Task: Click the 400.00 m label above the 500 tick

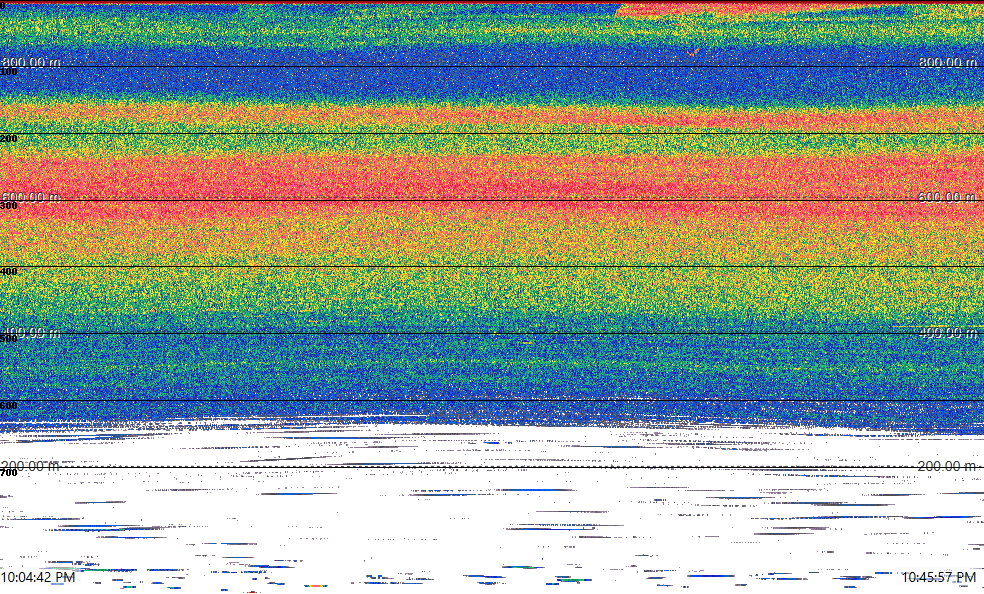Action: [31, 332]
